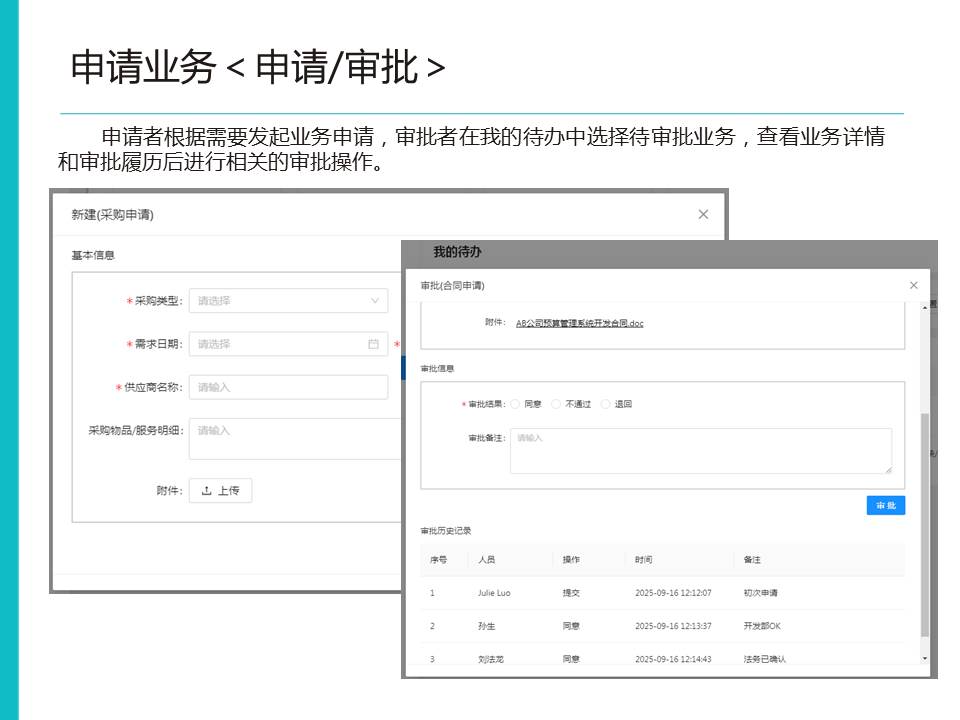Image resolution: width=960 pixels, height=720 pixels.
Task: Select the 不通过 radio option
Action: click(x=556, y=404)
